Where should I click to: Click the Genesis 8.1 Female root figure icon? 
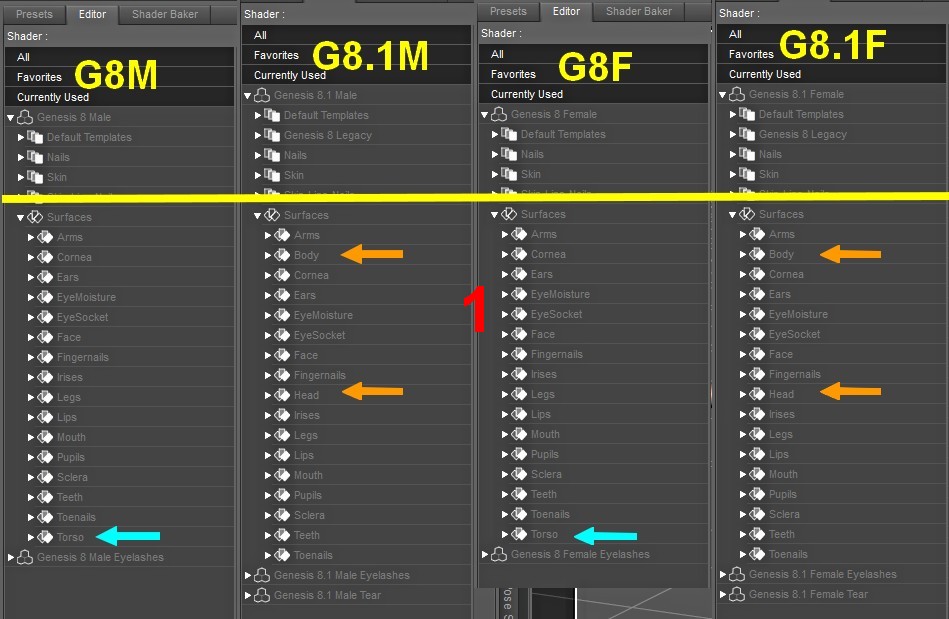click(x=737, y=94)
